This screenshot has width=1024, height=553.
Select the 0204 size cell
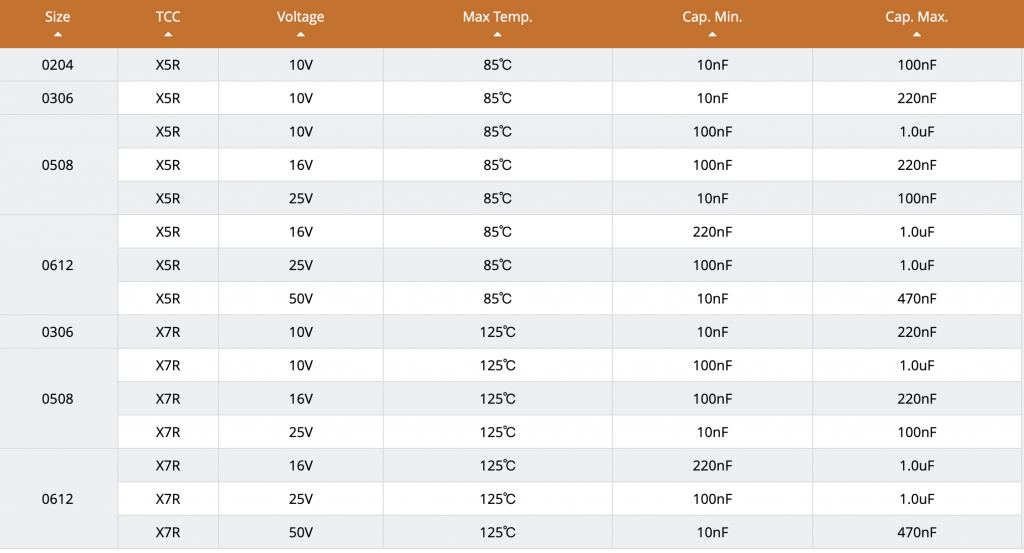point(57,65)
